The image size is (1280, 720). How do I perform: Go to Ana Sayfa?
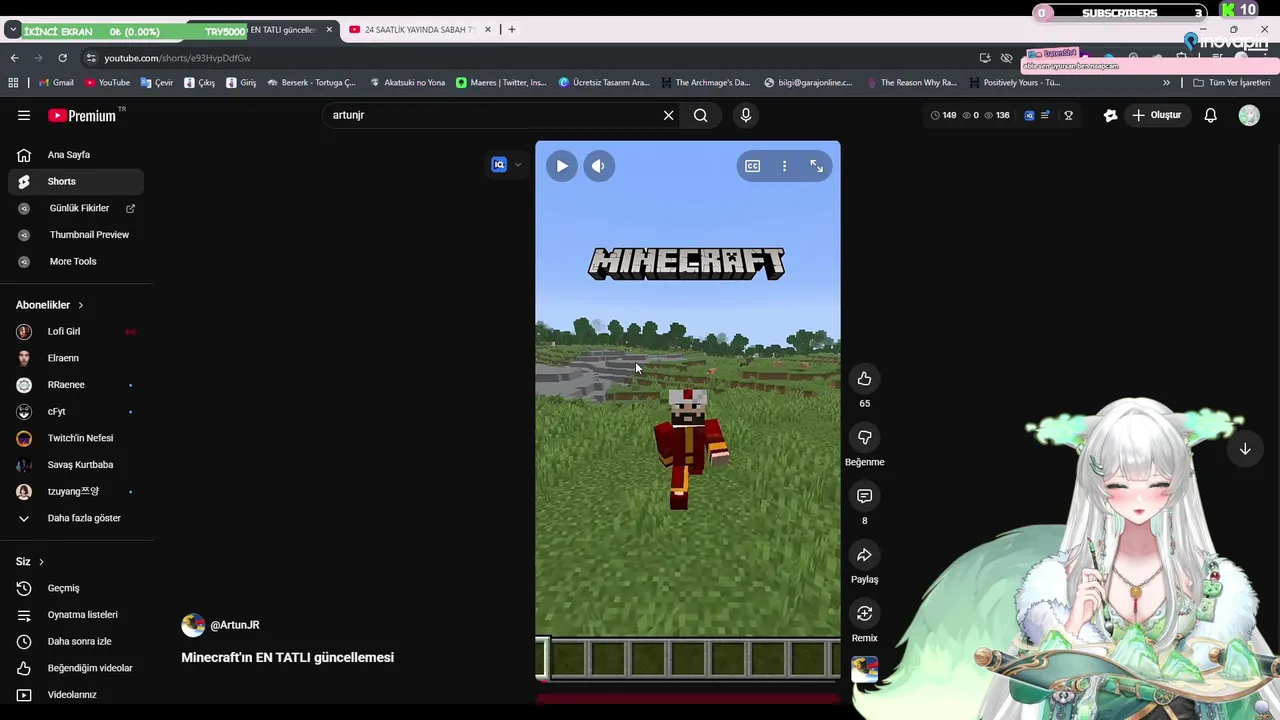tap(76, 155)
